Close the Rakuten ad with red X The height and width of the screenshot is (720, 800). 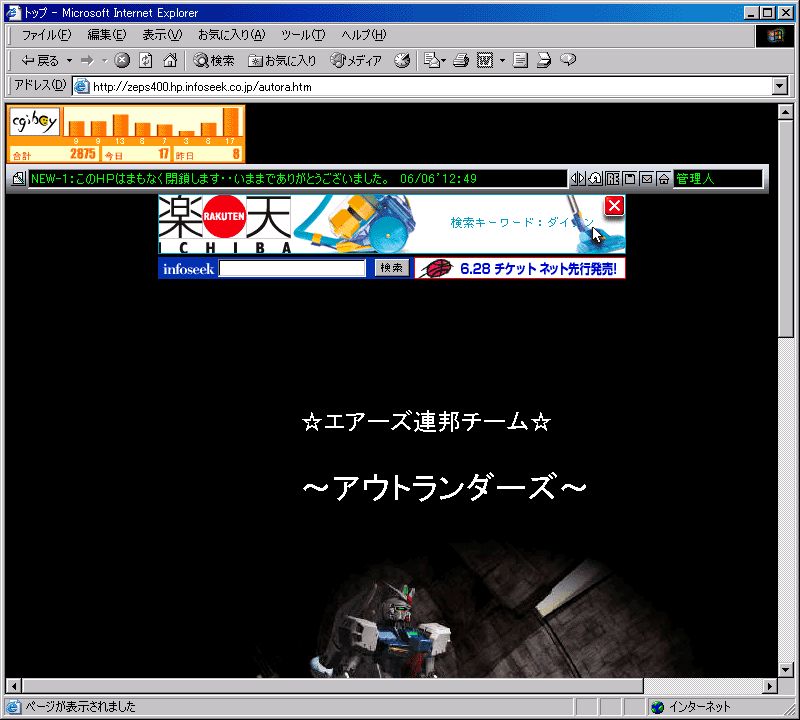tap(614, 206)
